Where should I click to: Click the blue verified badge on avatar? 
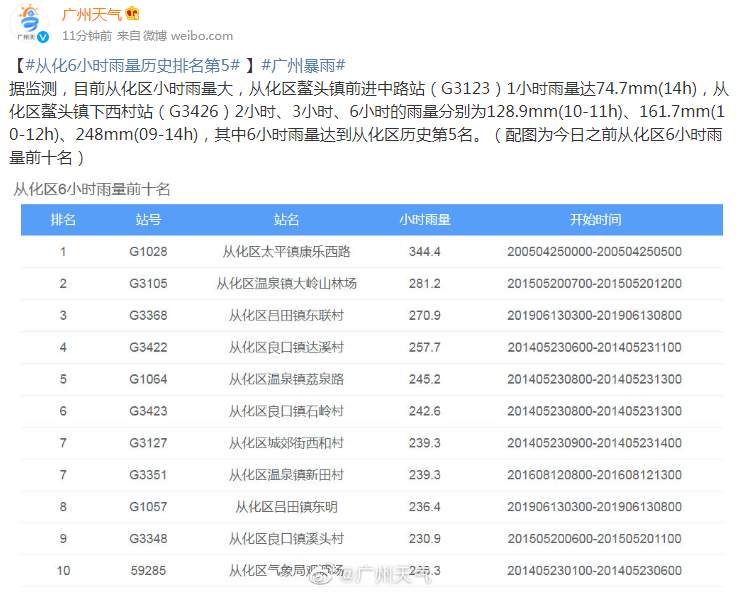point(43,36)
